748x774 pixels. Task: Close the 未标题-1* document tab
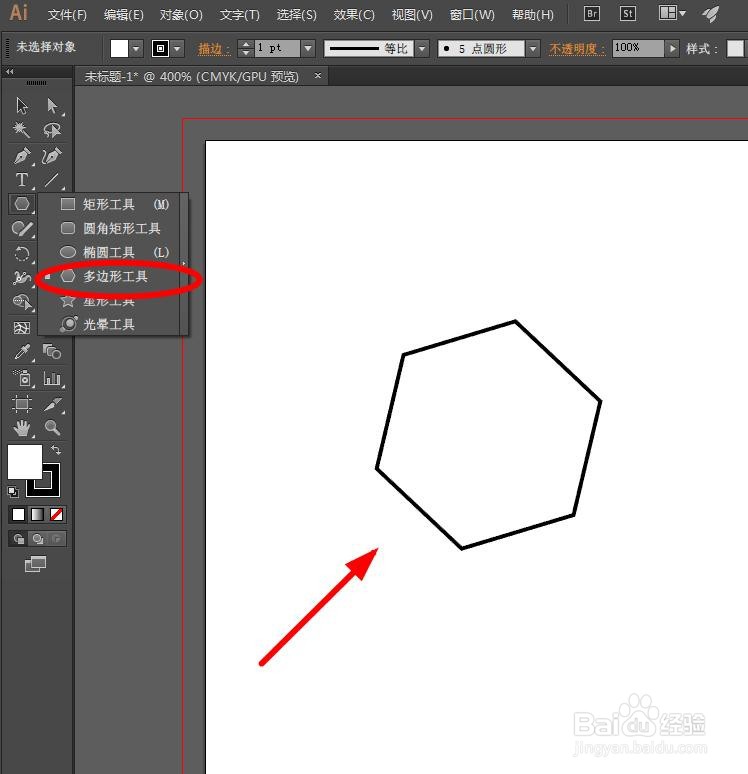318,76
